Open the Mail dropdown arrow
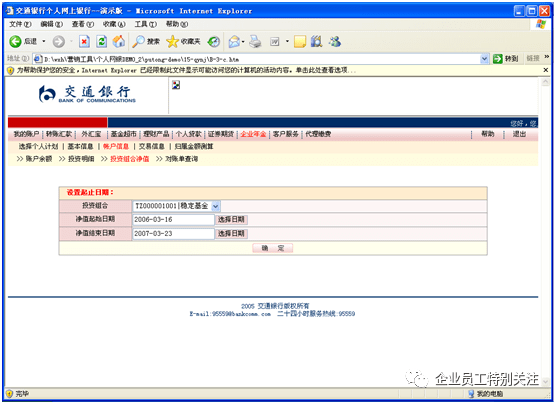Screen dimensions: 556x404 tap(243, 42)
